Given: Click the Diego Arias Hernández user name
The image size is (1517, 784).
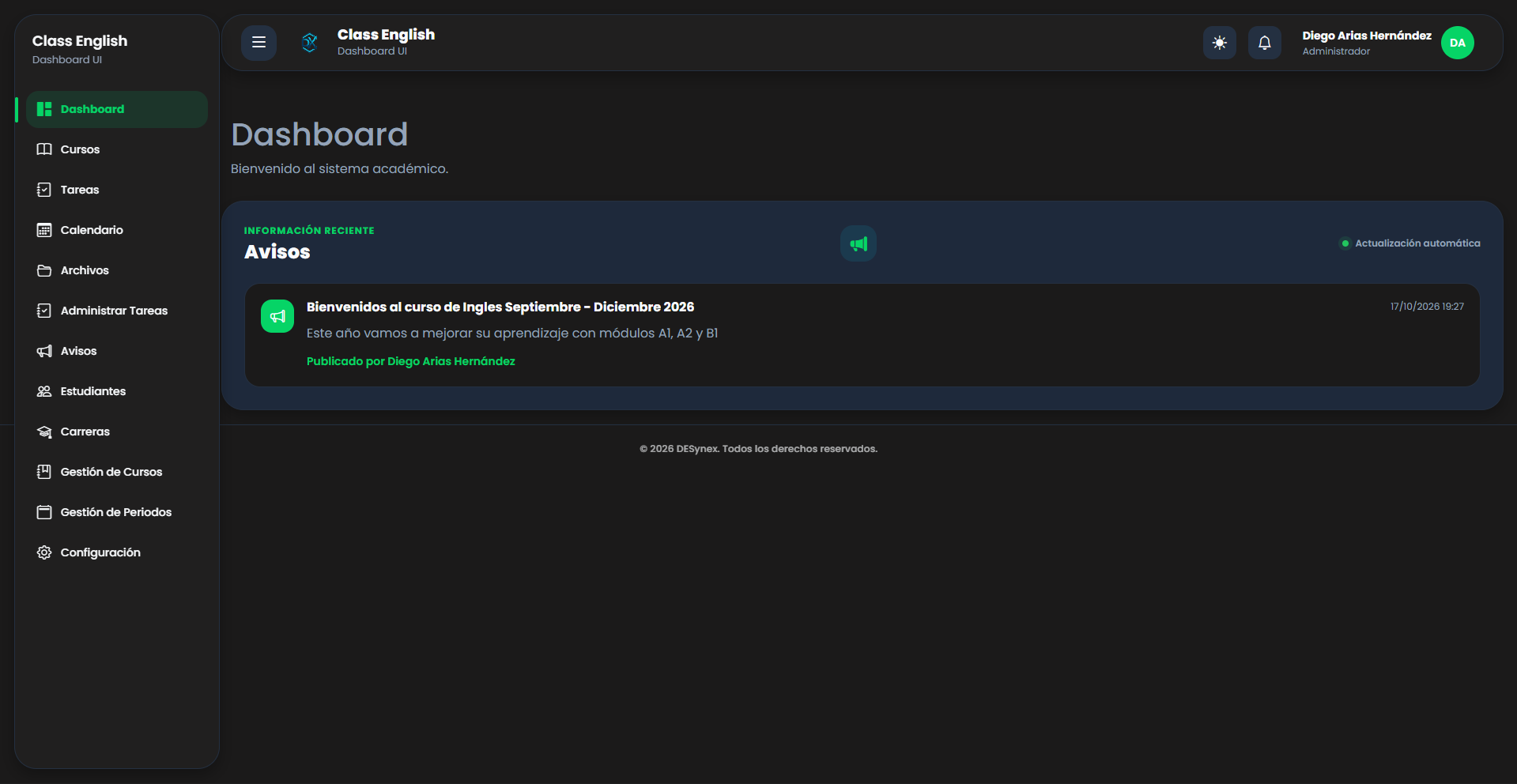Looking at the screenshot, I should point(1367,36).
